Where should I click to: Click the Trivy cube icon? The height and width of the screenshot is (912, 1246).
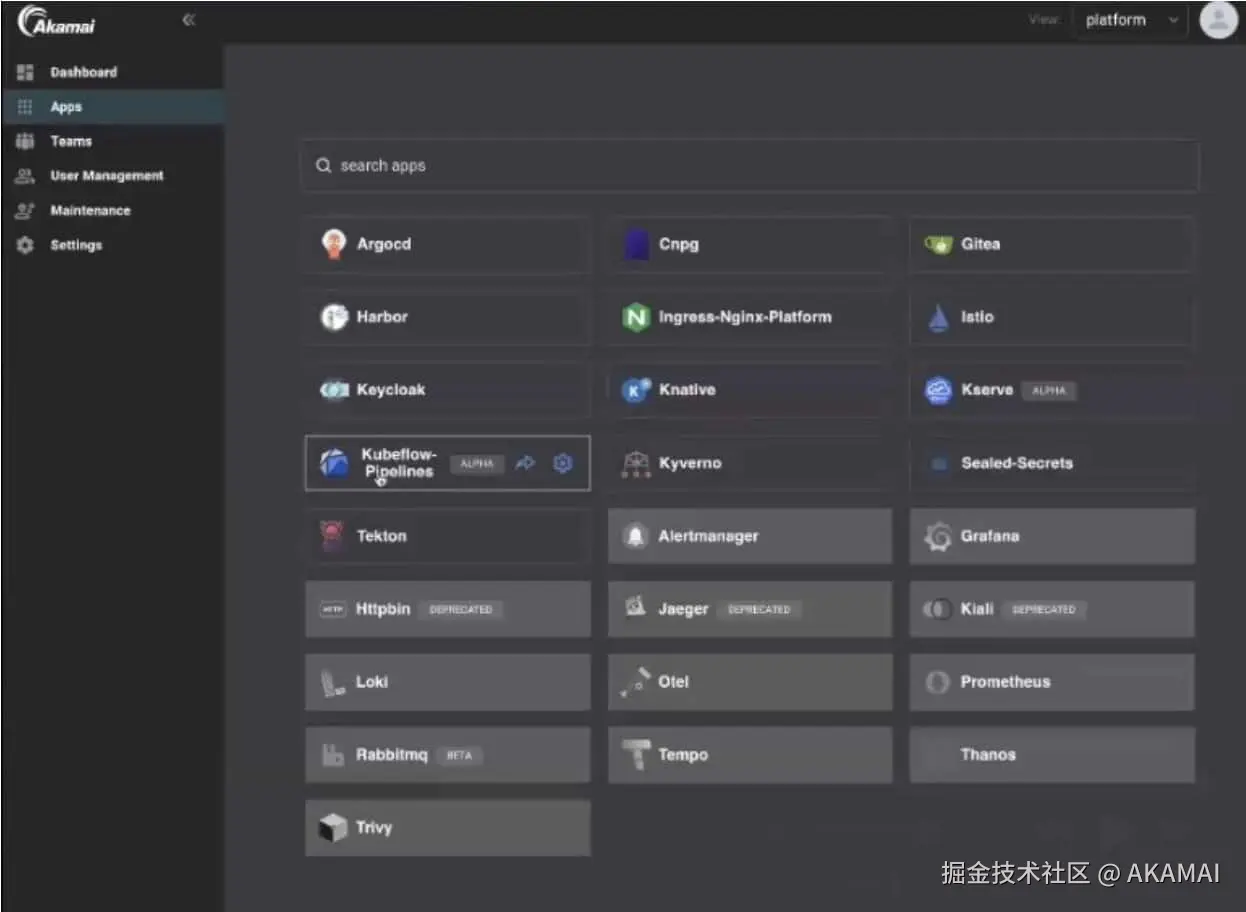(333, 828)
